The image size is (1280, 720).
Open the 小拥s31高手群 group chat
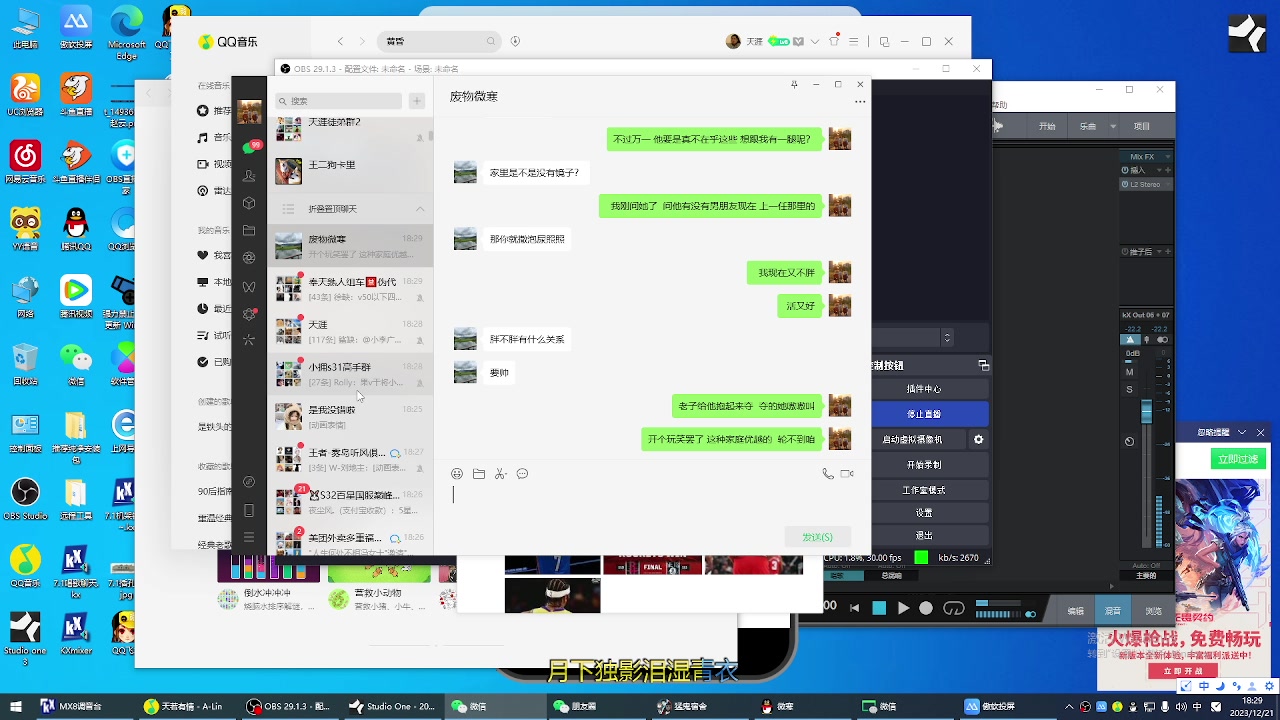pos(350,374)
